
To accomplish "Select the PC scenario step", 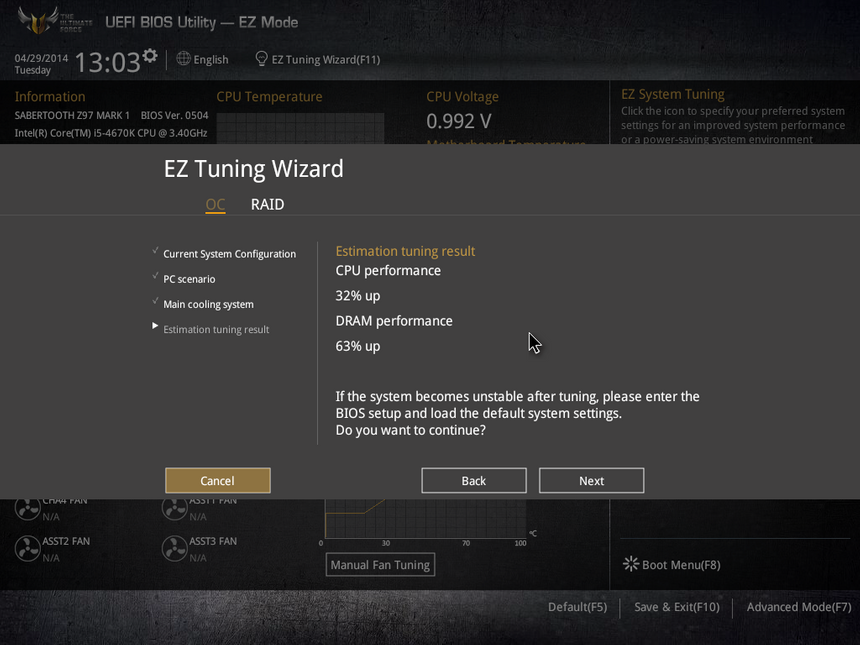I will click(x=189, y=279).
